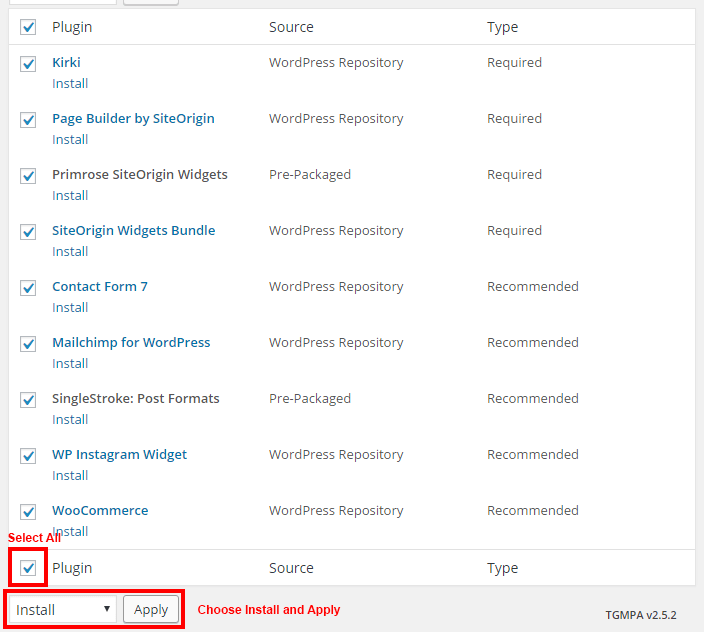Image resolution: width=704 pixels, height=632 pixels.
Task: Click the Source column label in footer
Action: point(291,568)
